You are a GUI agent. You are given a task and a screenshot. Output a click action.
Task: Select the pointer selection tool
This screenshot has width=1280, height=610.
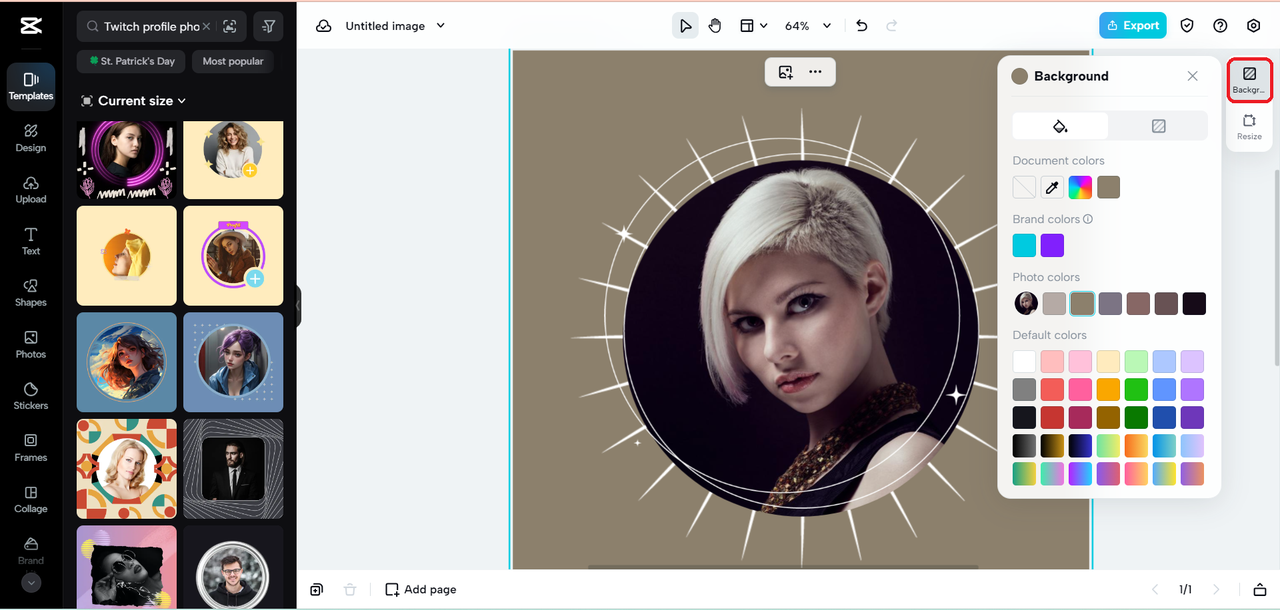tap(685, 26)
